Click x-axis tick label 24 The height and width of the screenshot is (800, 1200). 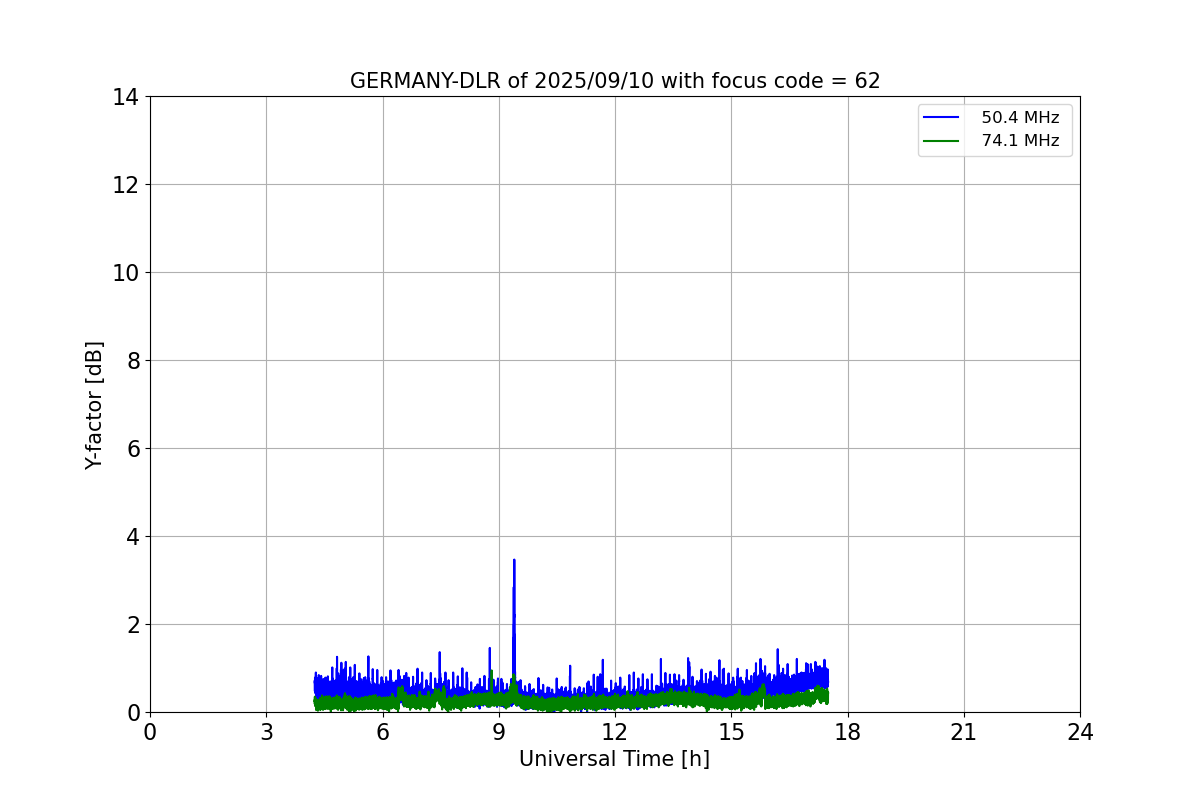pos(1080,732)
